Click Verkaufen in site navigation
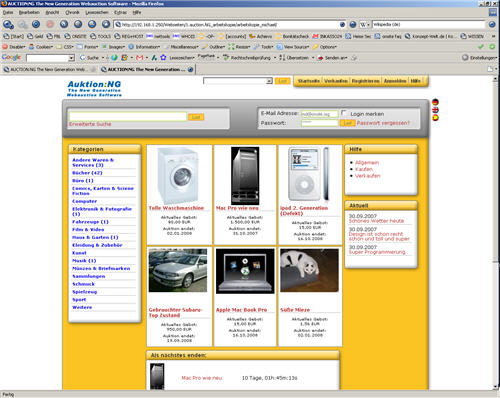 click(336, 81)
